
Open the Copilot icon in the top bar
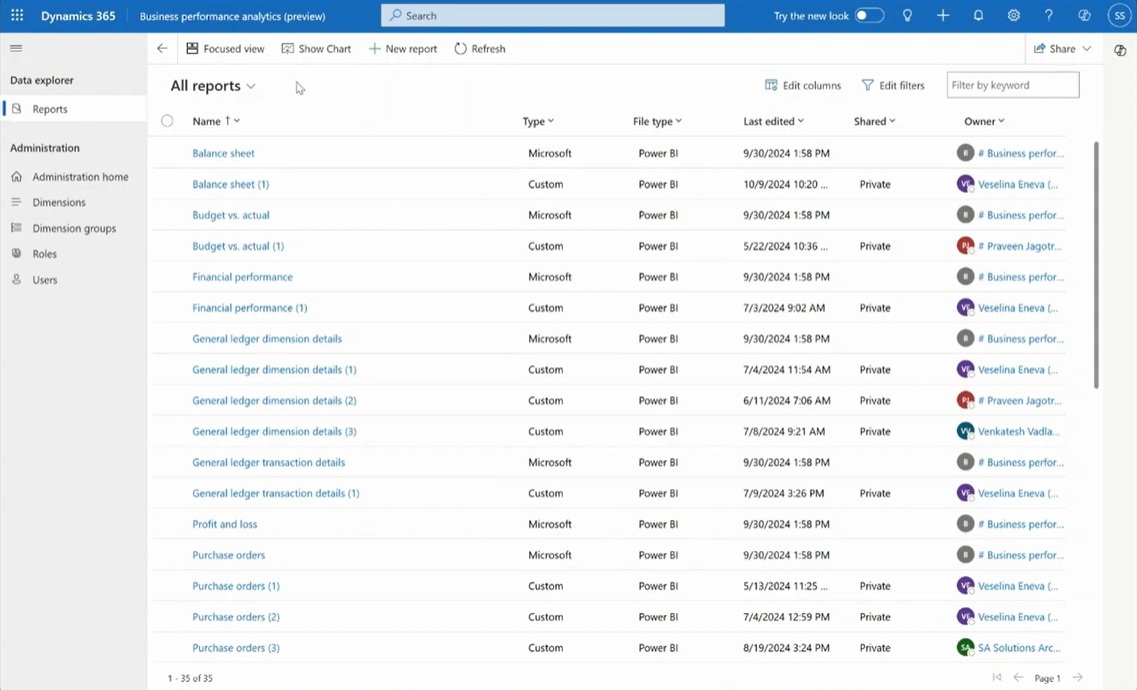click(x=1084, y=15)
